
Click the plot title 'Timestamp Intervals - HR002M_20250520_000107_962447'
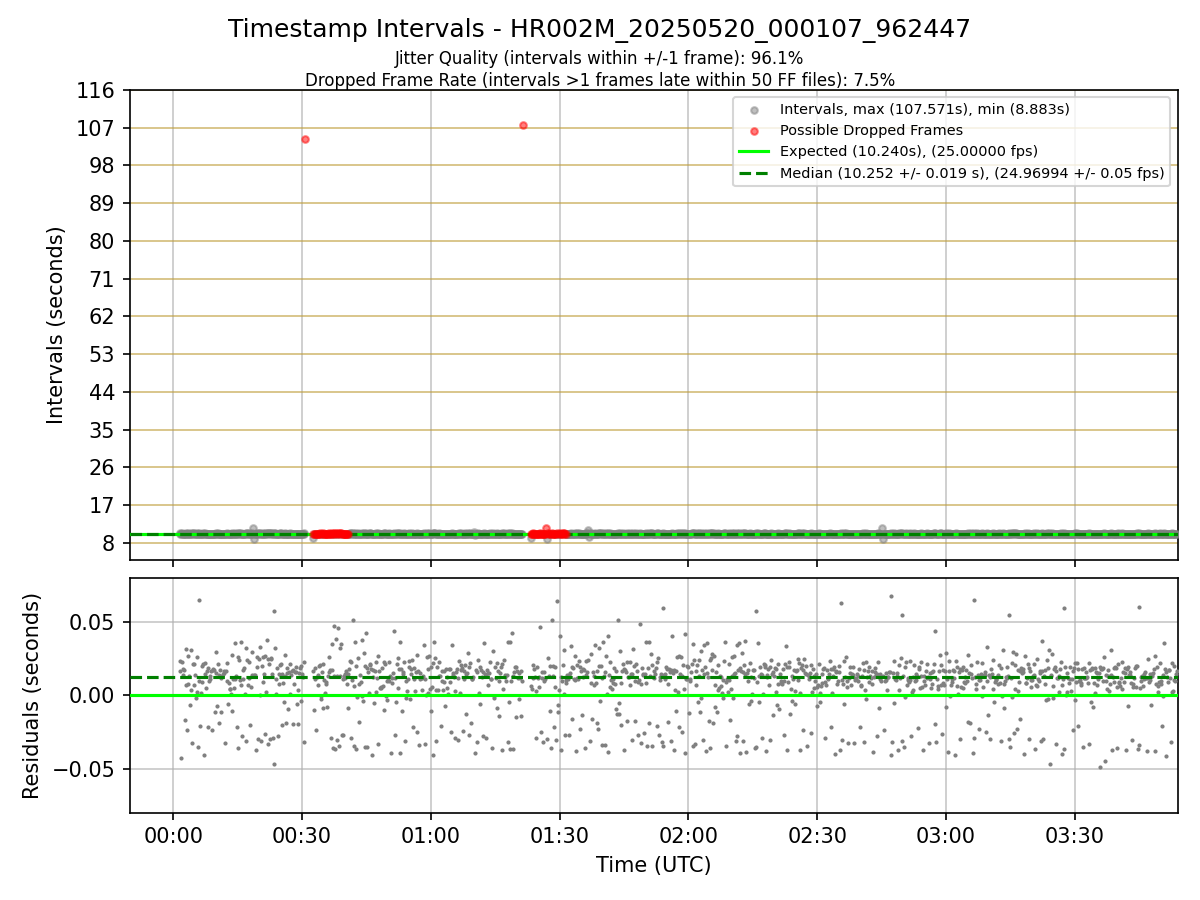[599, 29]
